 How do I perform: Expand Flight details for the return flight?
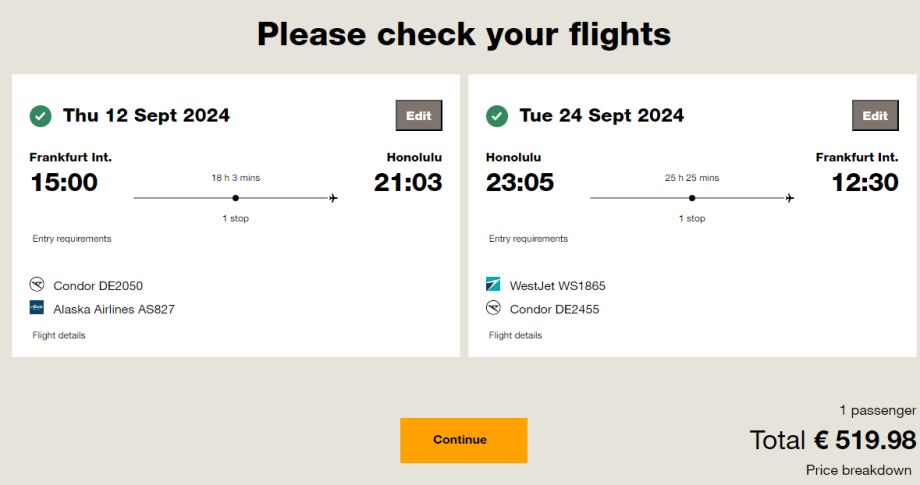click(x=515, y=335)
